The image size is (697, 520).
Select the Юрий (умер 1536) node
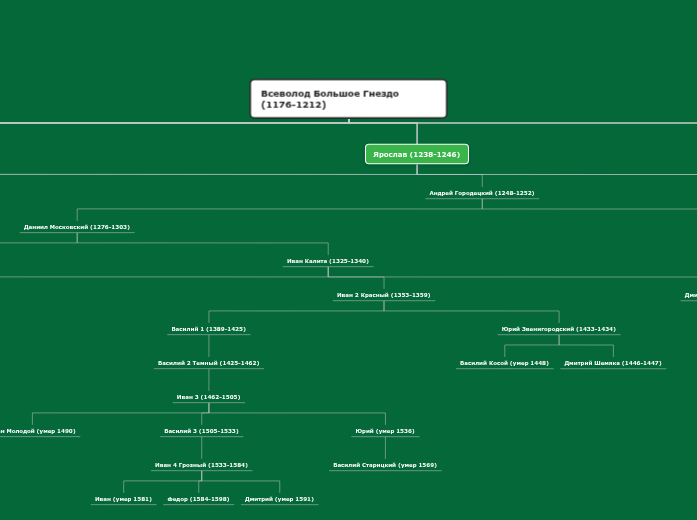(384, 431)
